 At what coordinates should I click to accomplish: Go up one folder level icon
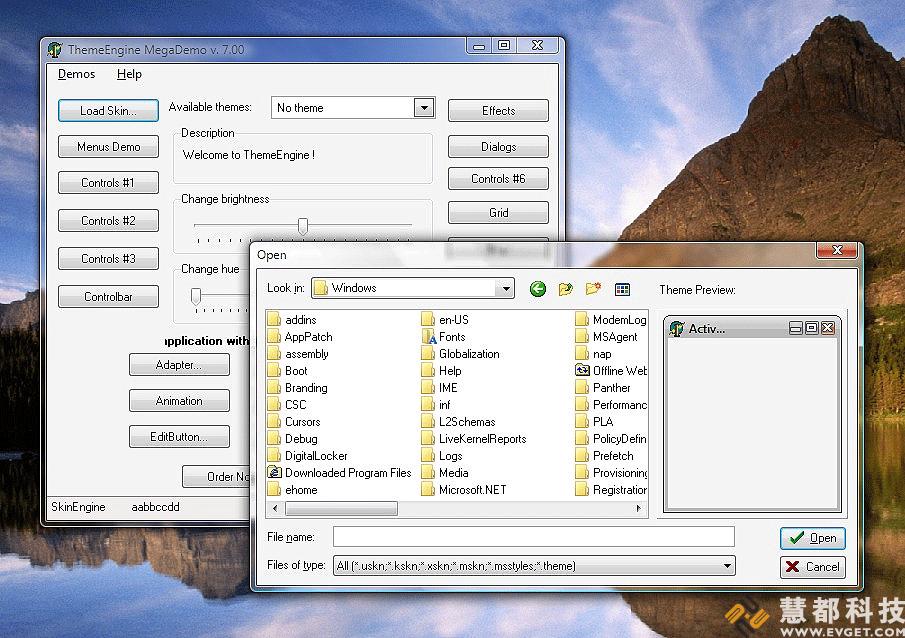[566, 289]
